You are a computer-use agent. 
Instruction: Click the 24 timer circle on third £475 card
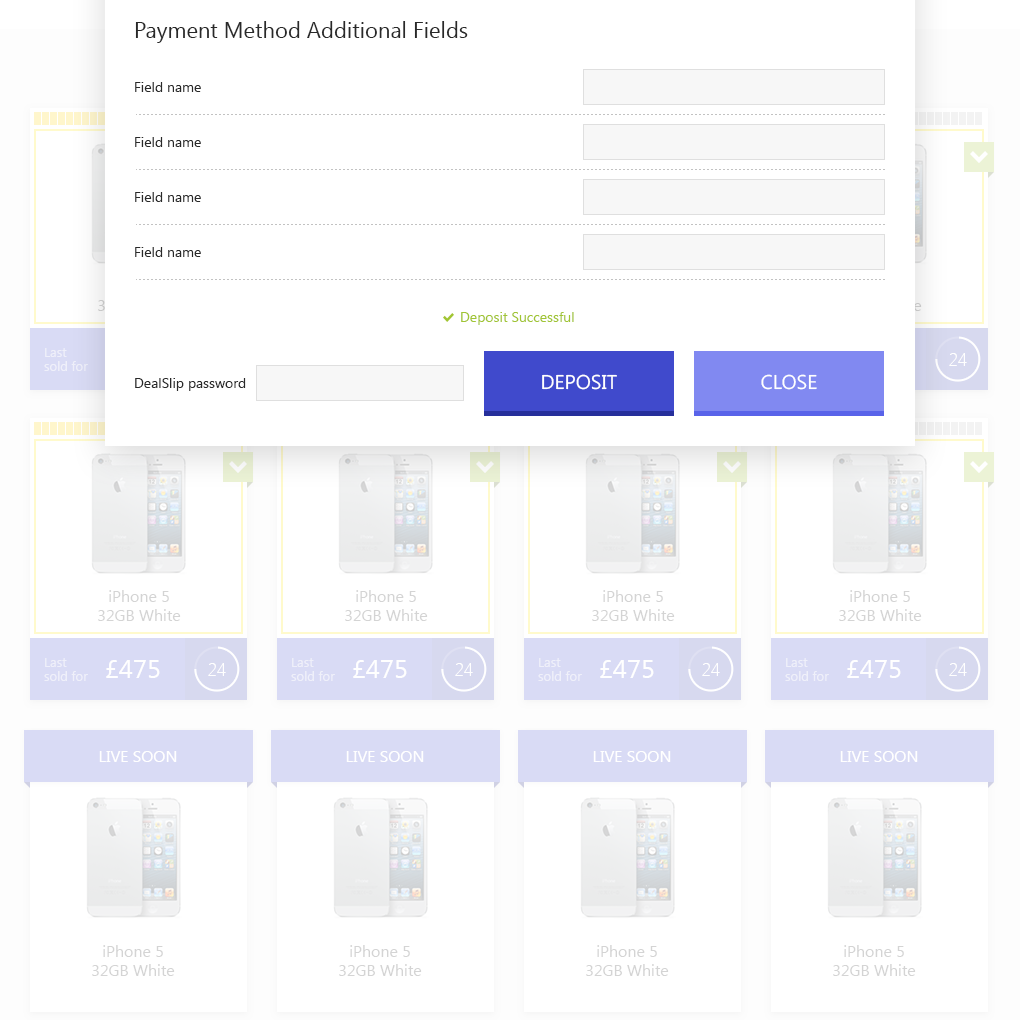point(710,669)
